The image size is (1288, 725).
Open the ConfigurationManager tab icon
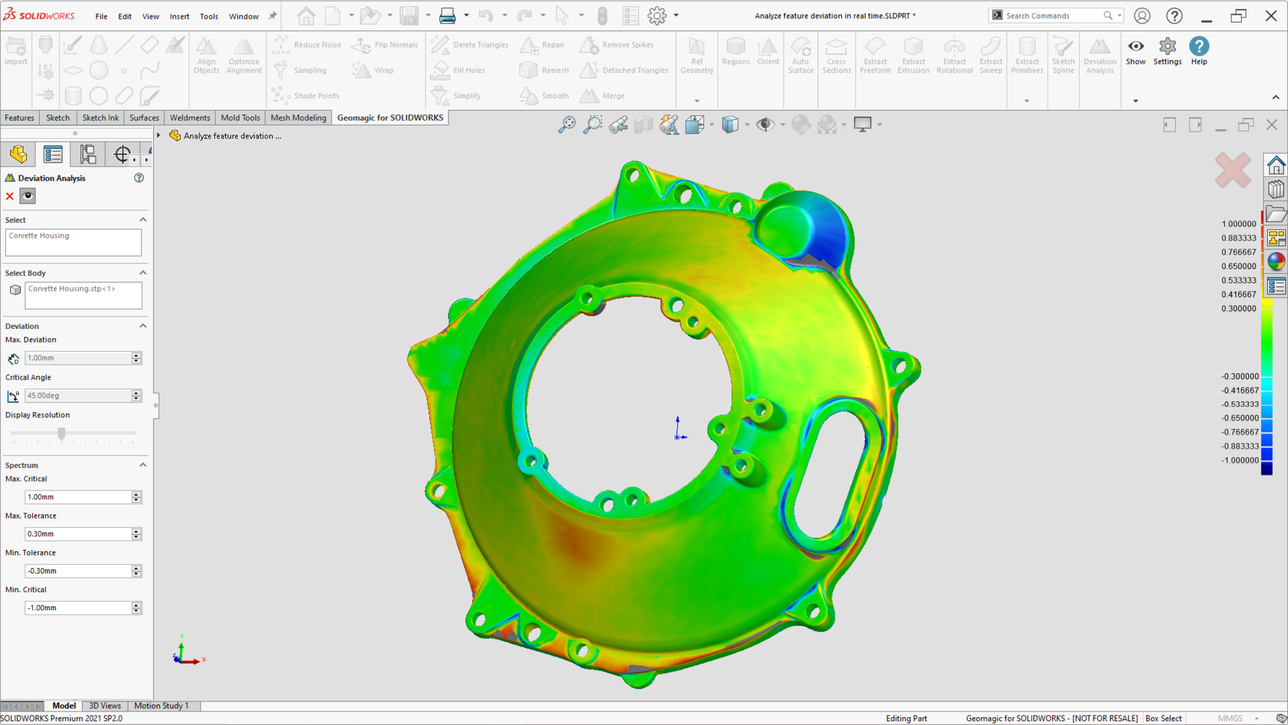point(88,154)
